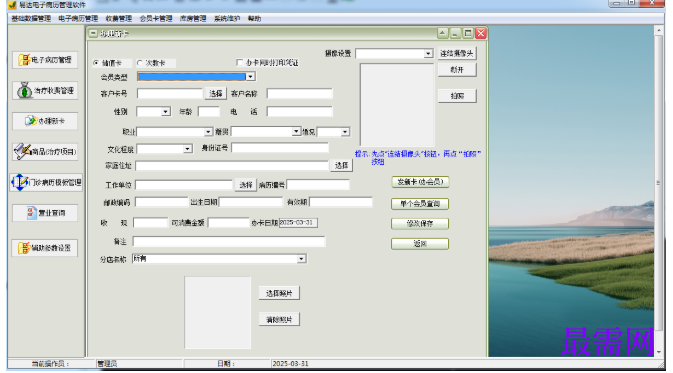
Task: Click the 选择照片 button
Action: [x=279, y=294]
